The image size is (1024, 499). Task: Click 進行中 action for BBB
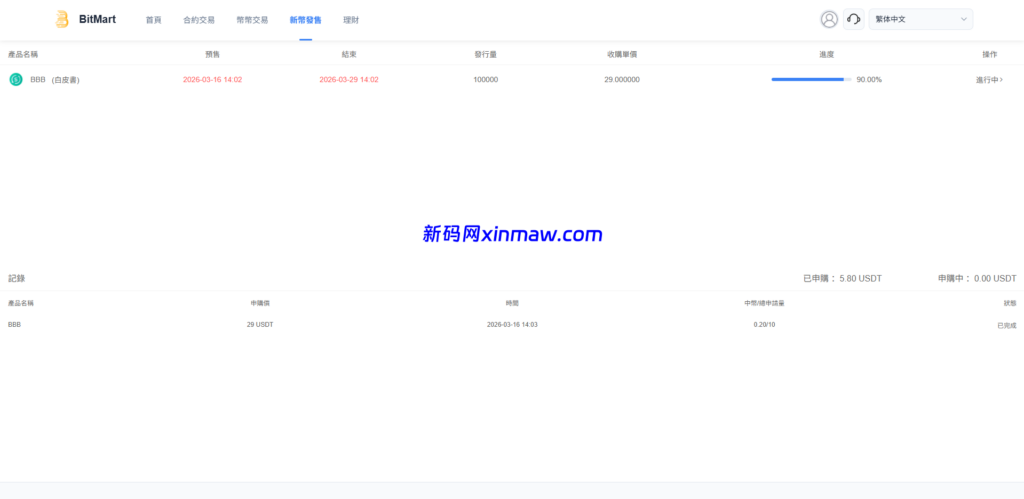tap(989, 80)
